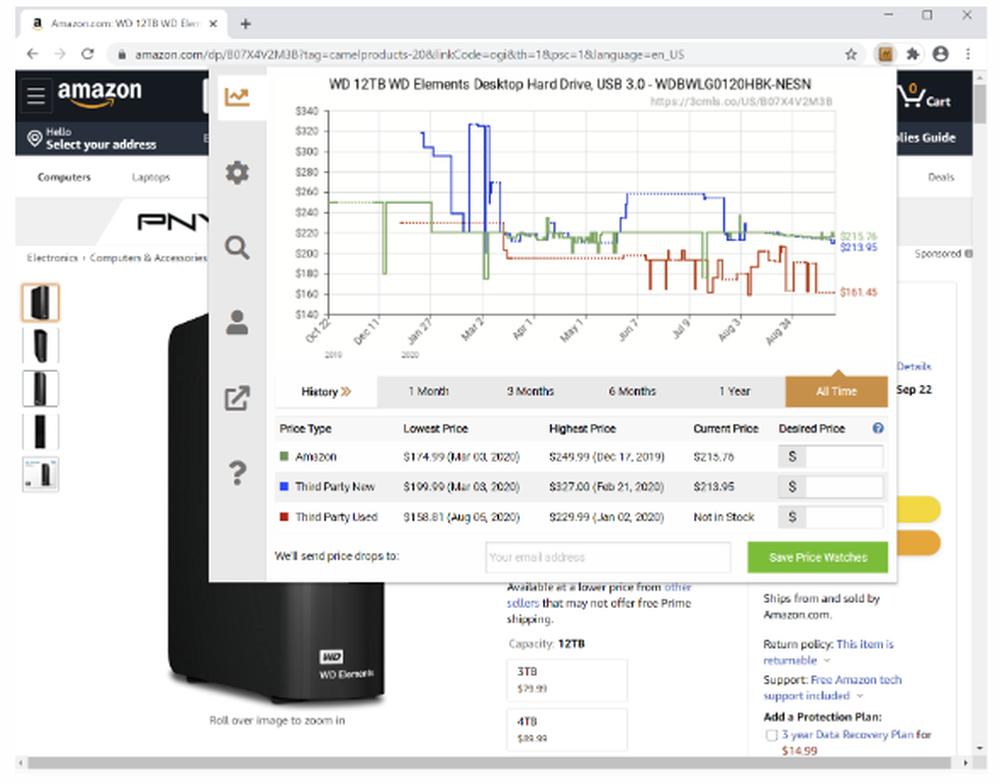This screenshot has height=784, width=1000.
Task: Click the Camelizer search magnifier icon
Action: click(x=237, y=247)
